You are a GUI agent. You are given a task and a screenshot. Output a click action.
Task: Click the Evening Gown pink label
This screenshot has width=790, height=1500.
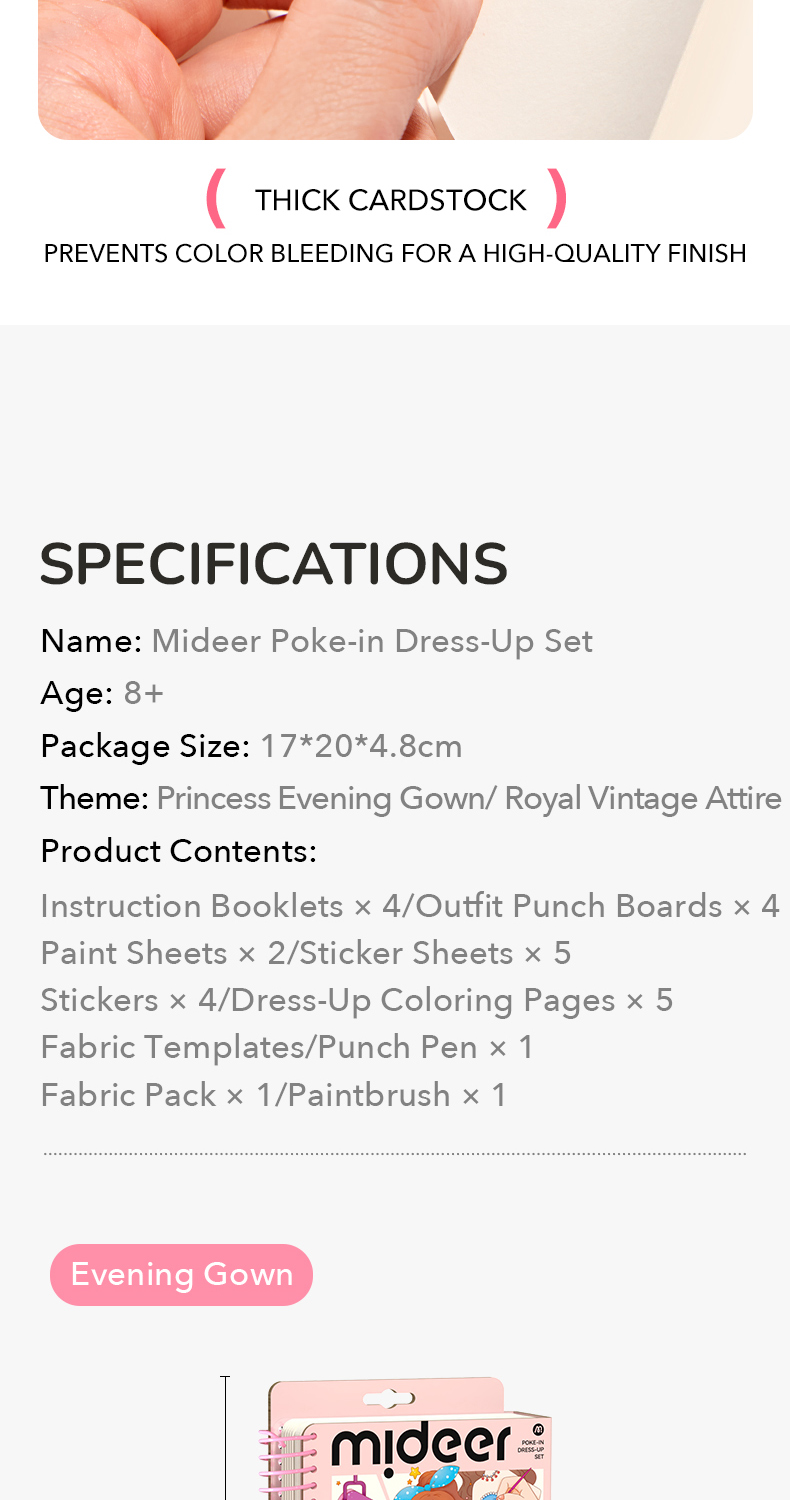pos(181,1274)
